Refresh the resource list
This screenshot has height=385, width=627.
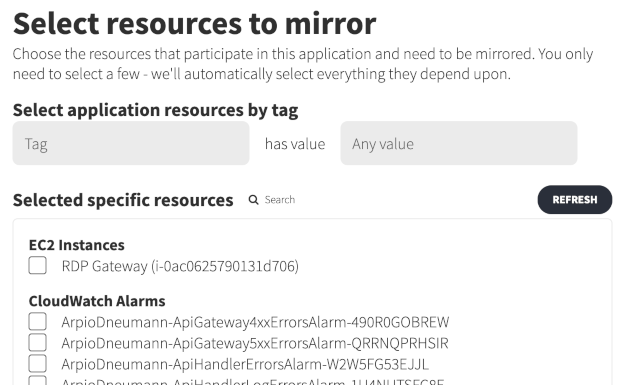(x=575, y=199)
